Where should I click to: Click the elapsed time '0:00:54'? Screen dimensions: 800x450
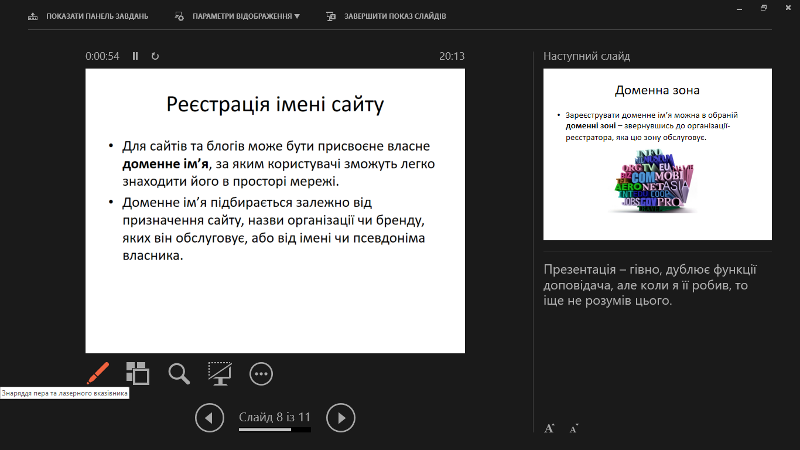102,56
